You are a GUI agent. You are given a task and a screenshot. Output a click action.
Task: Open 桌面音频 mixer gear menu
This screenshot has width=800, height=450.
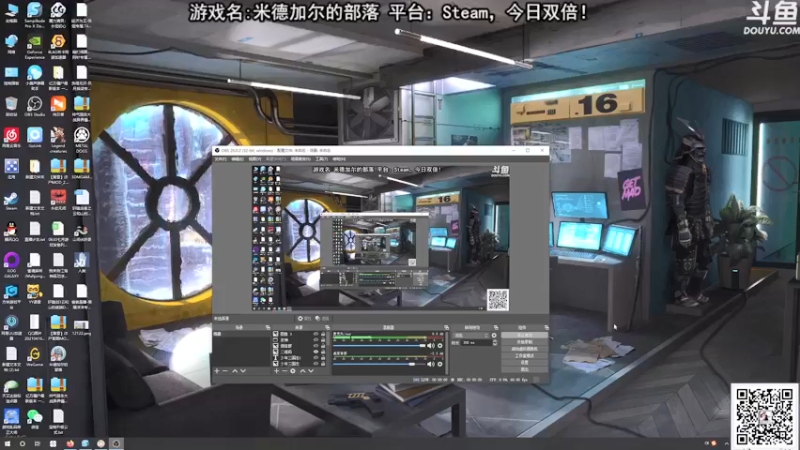pos(440,364)
